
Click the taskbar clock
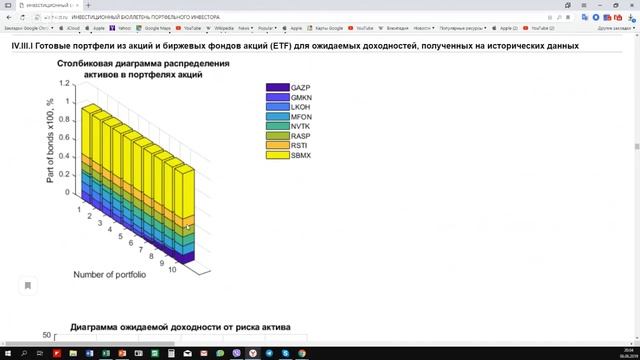(x=629, y=353)
